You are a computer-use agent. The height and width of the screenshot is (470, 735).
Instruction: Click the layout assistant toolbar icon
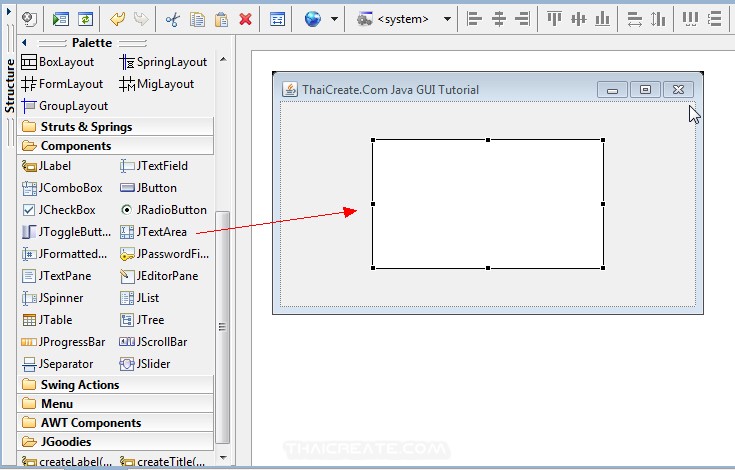[x=277, y=19]
